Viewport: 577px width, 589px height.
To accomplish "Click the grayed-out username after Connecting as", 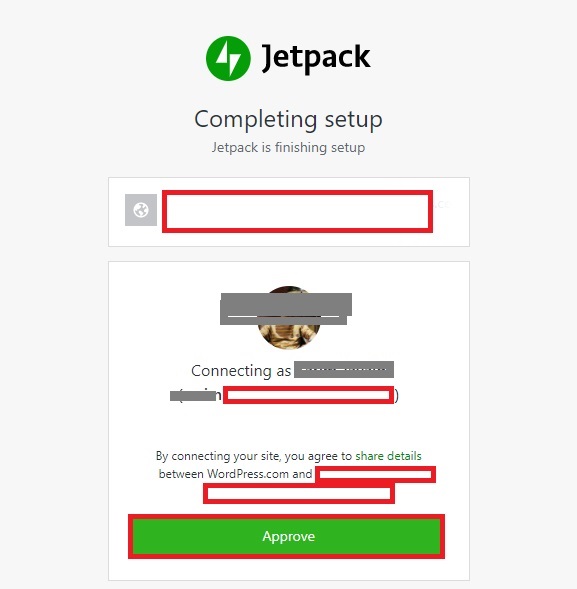I will click(x=344, y=370).
